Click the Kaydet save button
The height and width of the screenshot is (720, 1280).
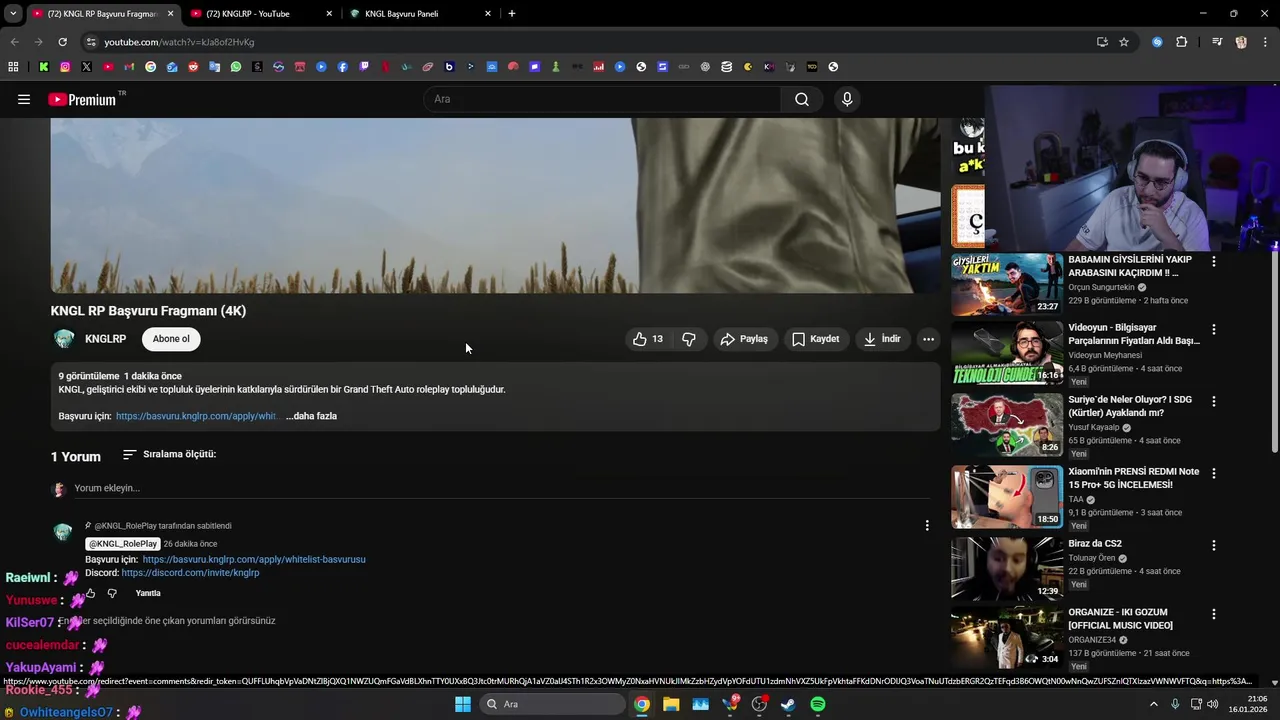click(x=816, y=339)
